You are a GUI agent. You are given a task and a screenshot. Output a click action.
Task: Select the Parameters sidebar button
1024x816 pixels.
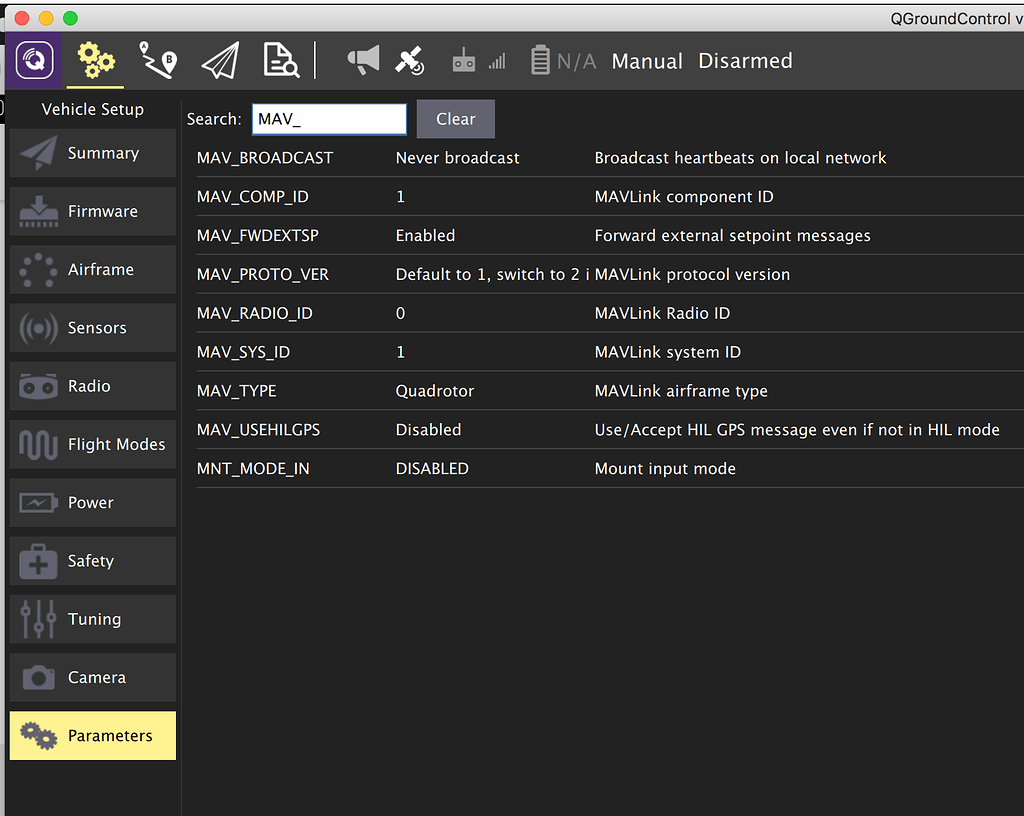tap(93, 735)
